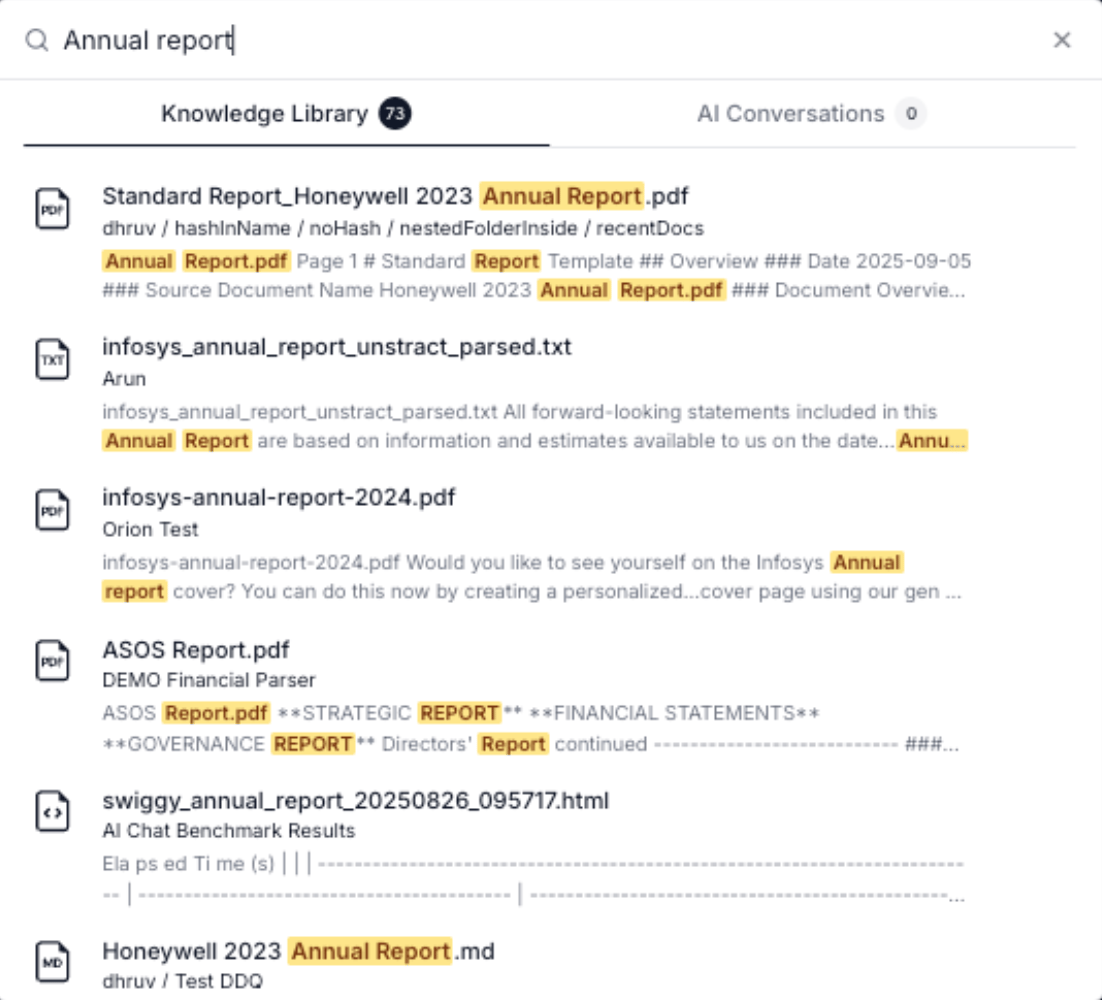
Task: Click snippet 'All forward-looking statements included in this'
Action: point(720,412)
